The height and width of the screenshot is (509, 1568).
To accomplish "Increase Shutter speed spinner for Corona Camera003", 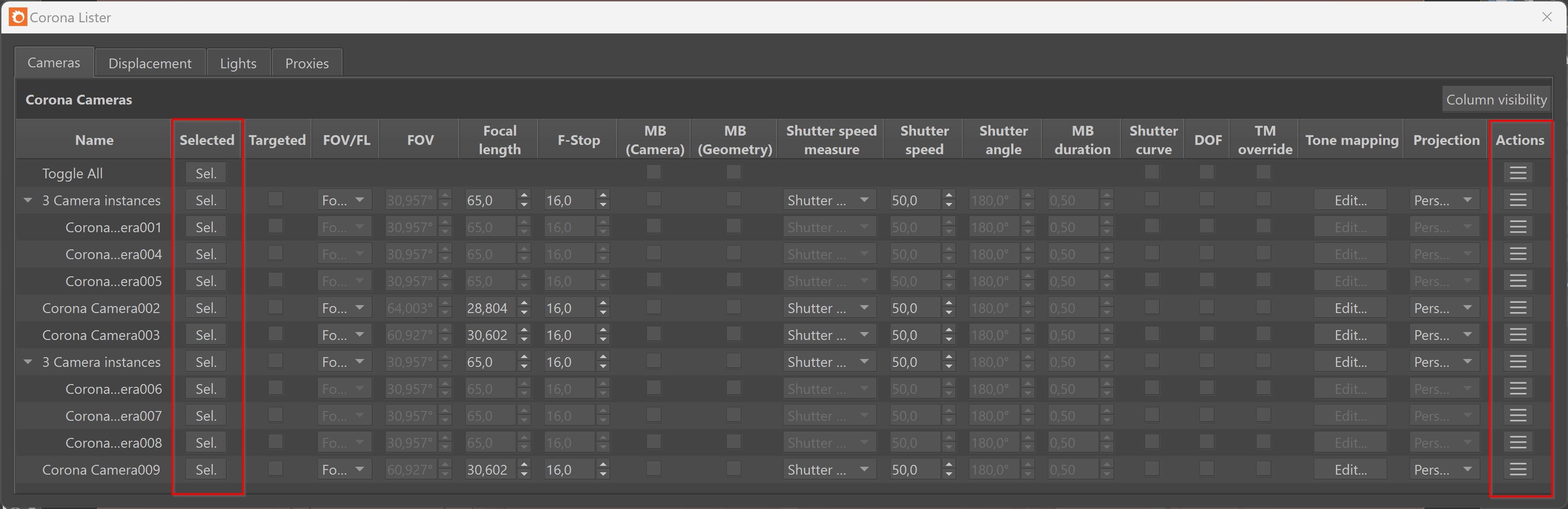I will 949,330.
